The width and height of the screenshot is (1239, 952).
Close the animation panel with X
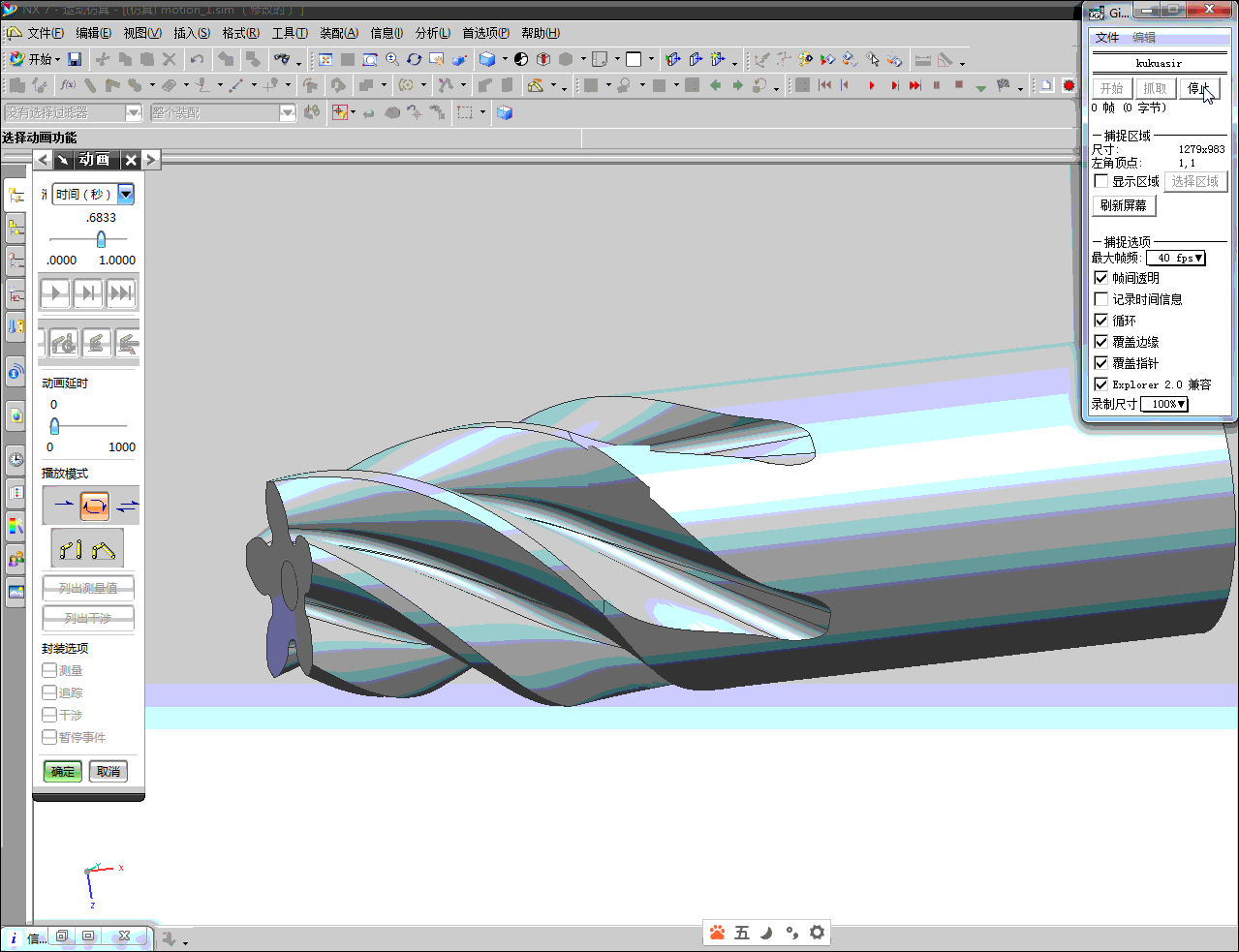tap(131, 160)
